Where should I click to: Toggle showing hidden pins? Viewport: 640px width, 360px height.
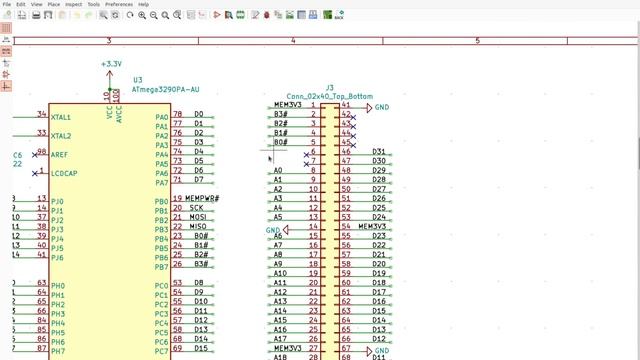(6, 74)
